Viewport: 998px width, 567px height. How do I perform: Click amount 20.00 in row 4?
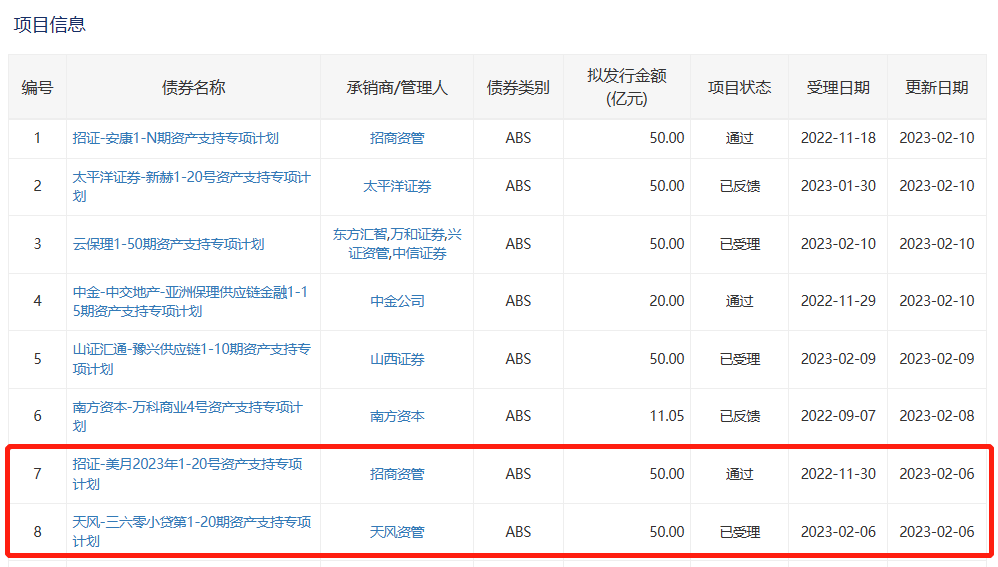point(667,301)
